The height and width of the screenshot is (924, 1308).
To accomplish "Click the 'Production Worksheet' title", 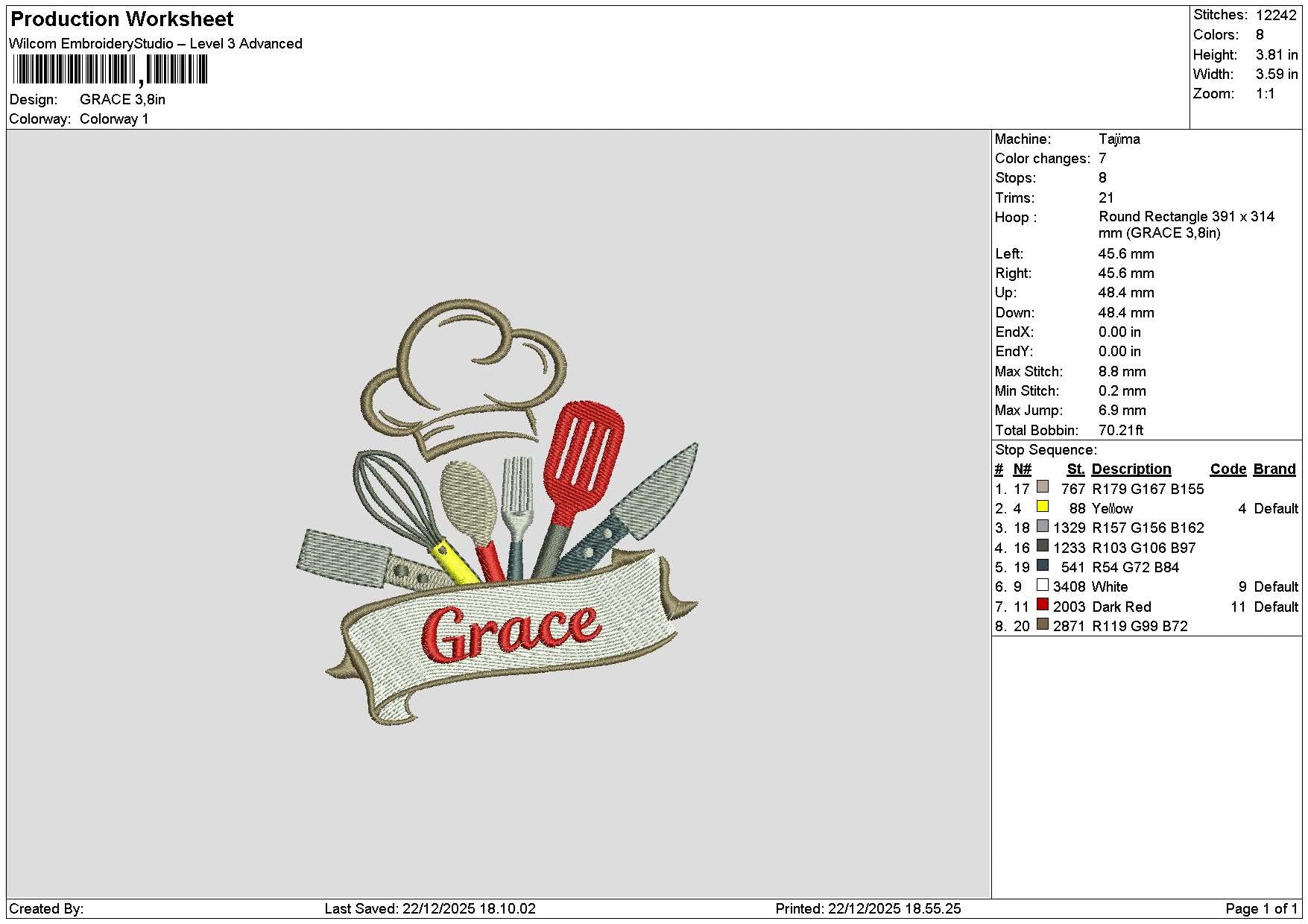I will pyautogui.click(x=122, y=19).
